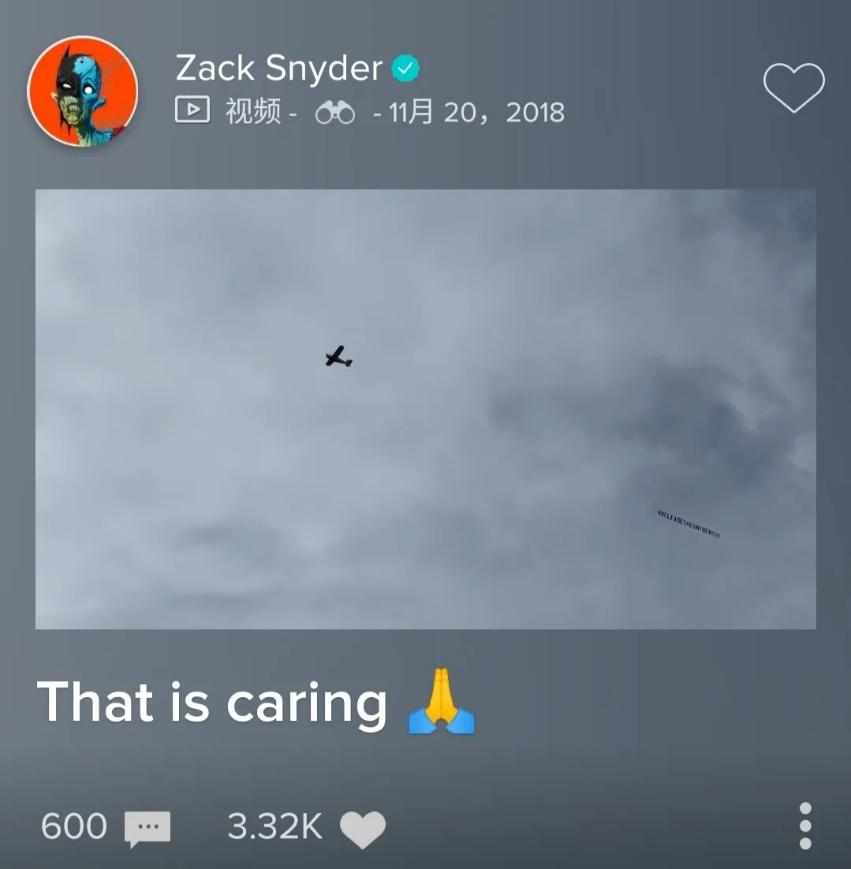Viewport: 851px width, 869px height.
Task: Tap the Zack Snyder username
Action: coord(279,69)
